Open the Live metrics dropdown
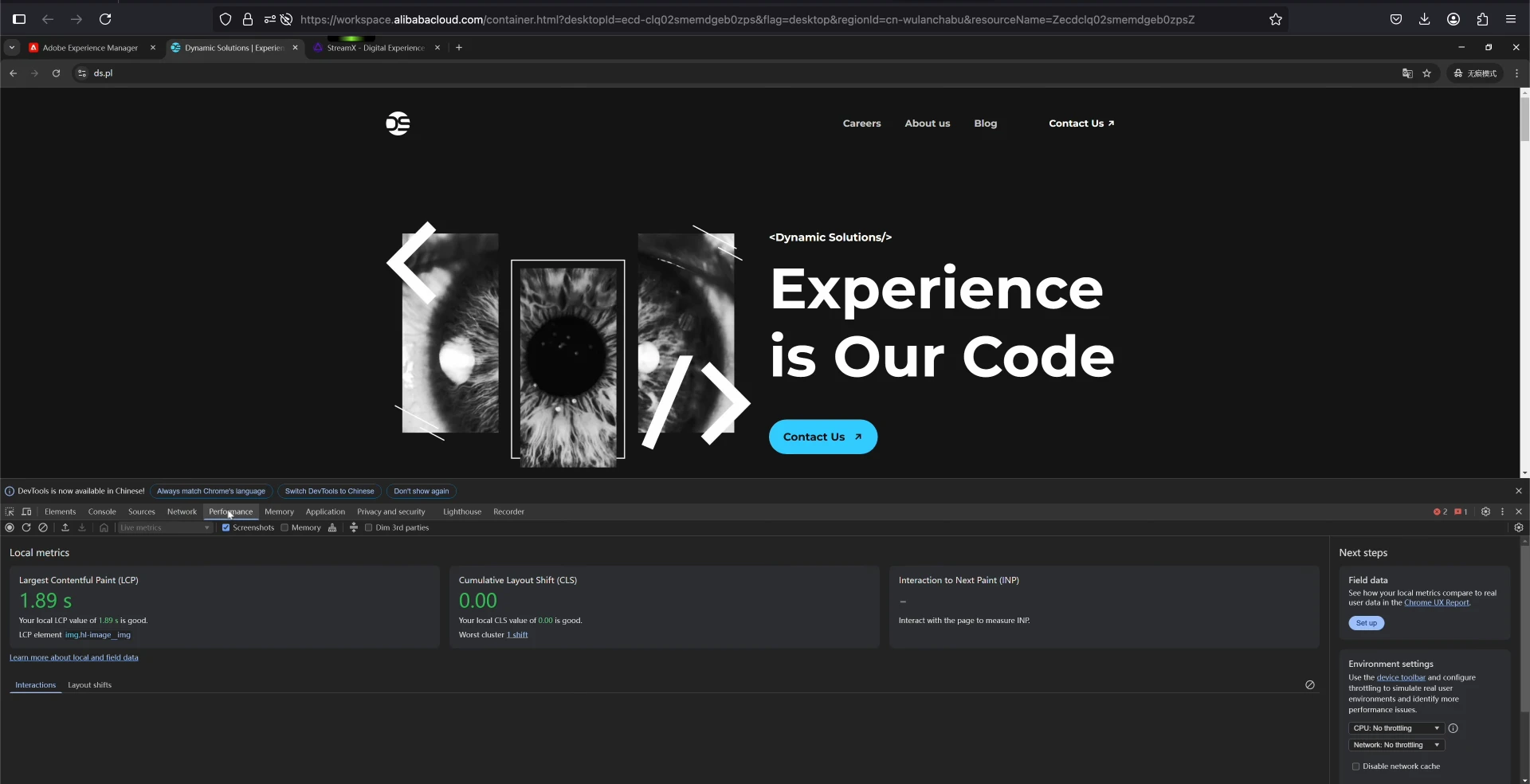The height and width of the screenshot is (784, 1530). pyautogui.click(x=165, y=527)
